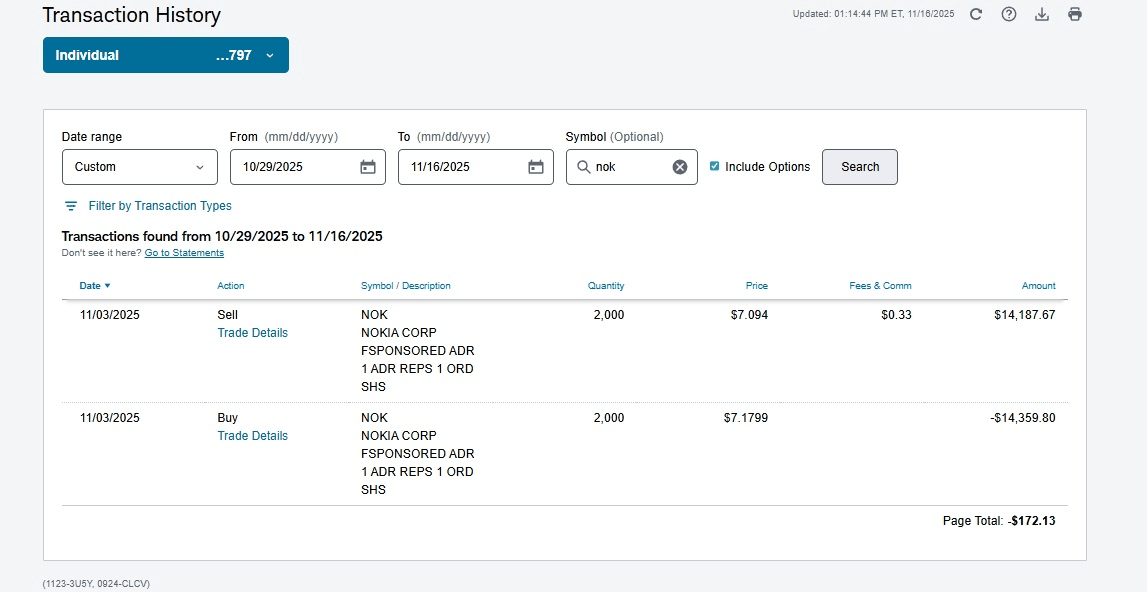
Task: Open the help question mark icon
Action: 1009,14
